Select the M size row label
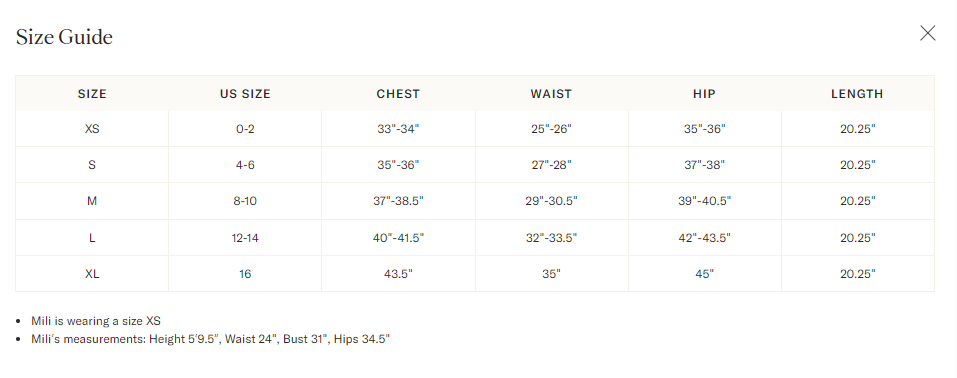The height and width of the screenshot is (378, 957). [x=92, y=201]
